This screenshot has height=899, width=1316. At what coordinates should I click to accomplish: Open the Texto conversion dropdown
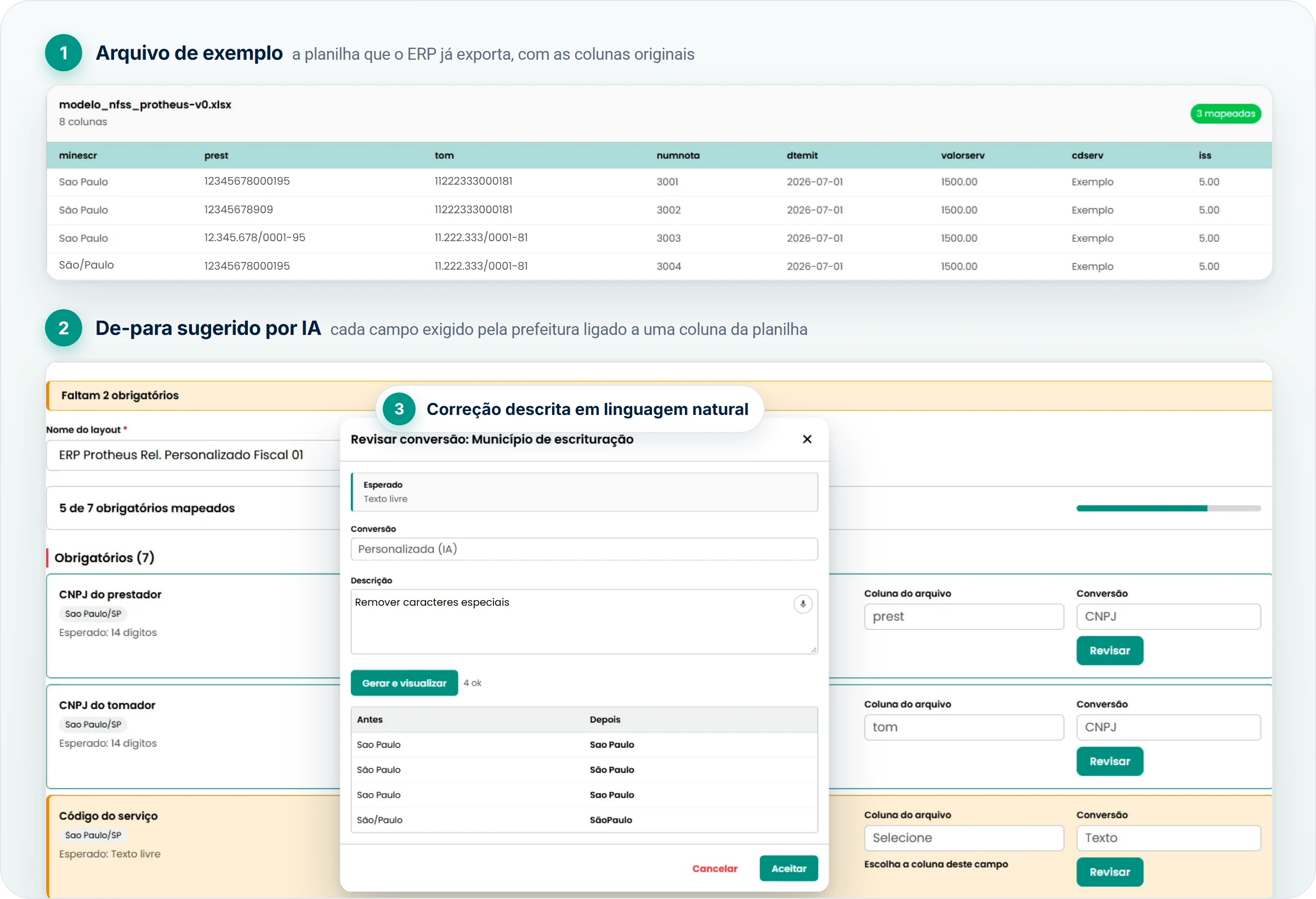click(x=1168, y=838)
